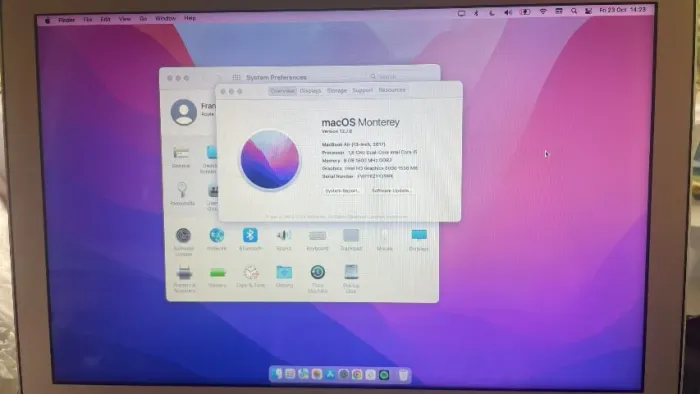This screenshot has width=700, height=394.
Task: Open screen mirroring display icon
Action: tap(461, 13)
